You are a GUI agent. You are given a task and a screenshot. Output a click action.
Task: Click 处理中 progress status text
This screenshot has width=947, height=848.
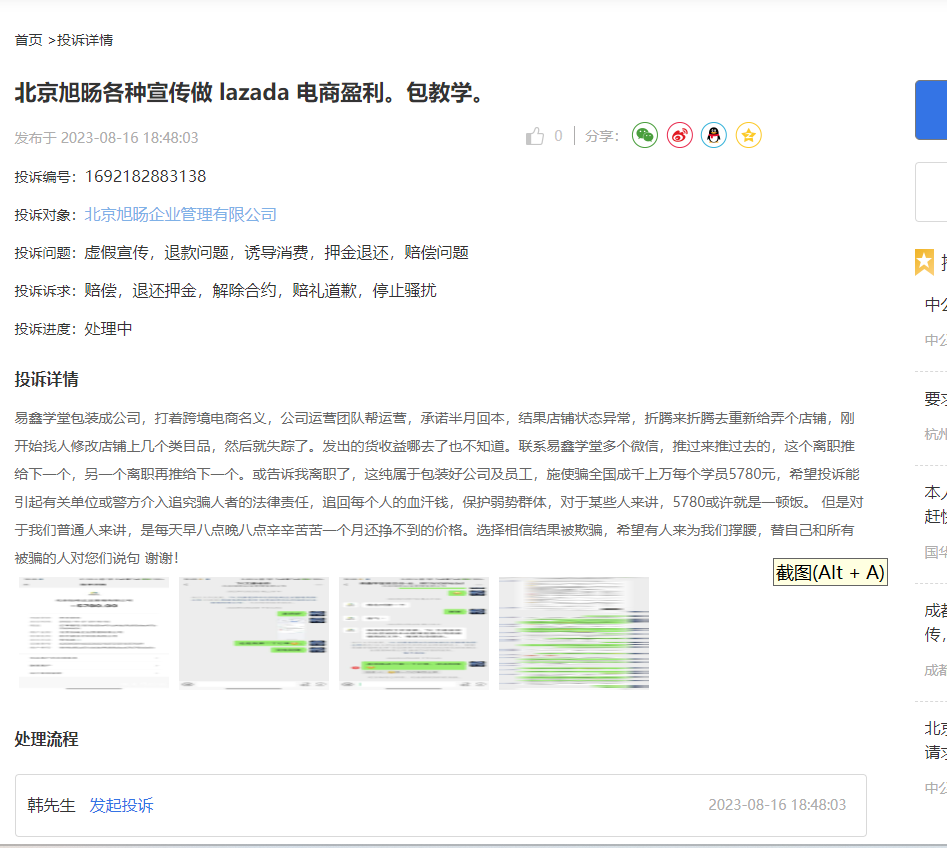tap(108, 329)
